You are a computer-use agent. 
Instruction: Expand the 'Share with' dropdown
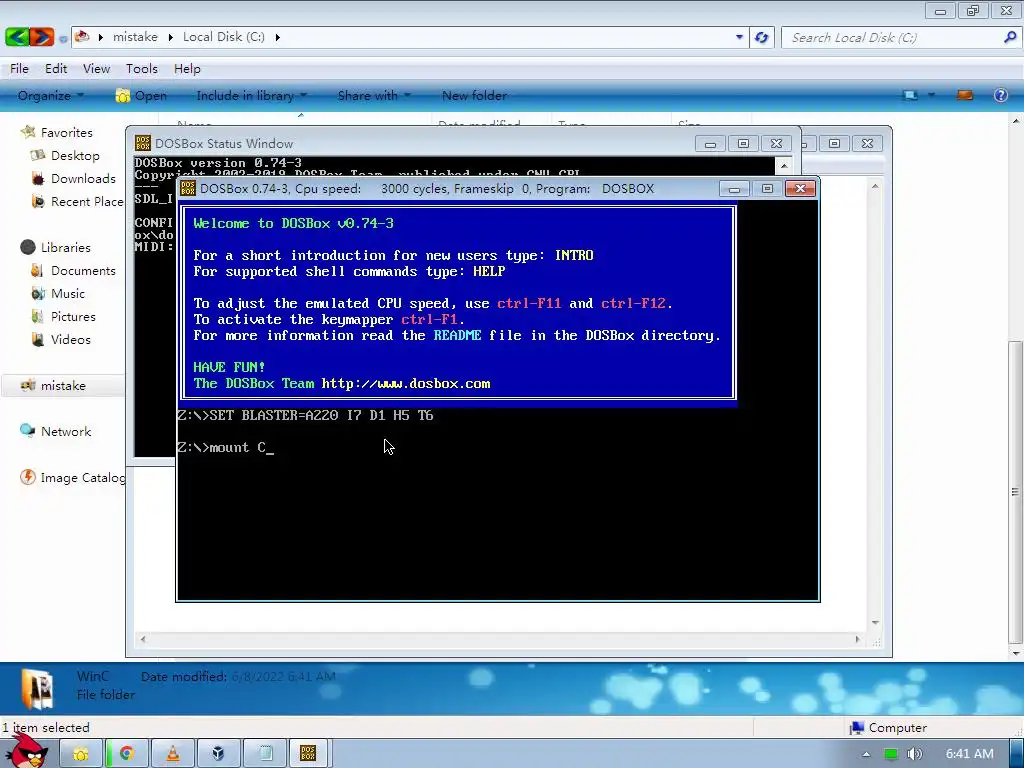(x=374, y=95)
